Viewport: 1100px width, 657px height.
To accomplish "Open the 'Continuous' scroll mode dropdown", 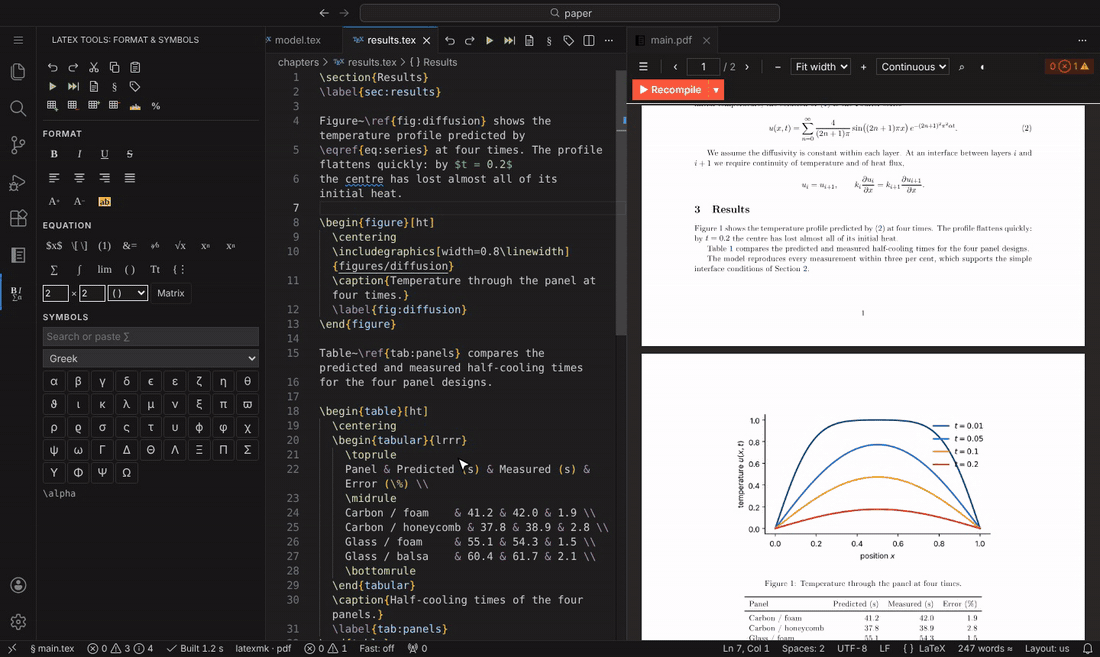I will [x=913, y=67].
